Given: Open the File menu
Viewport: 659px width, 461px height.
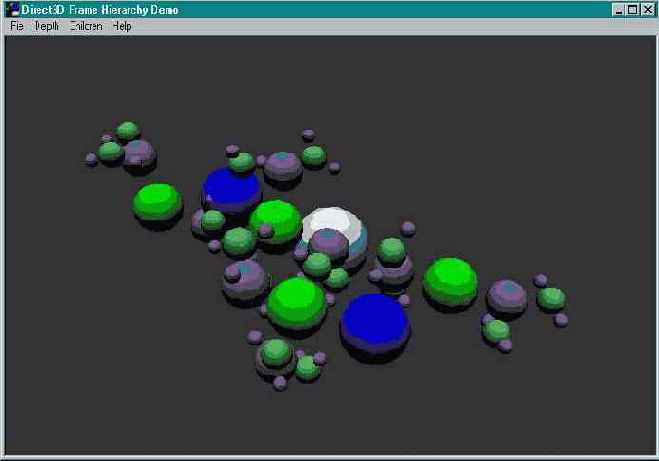Looking at the screenshot, I should click(x=17, y=26).
